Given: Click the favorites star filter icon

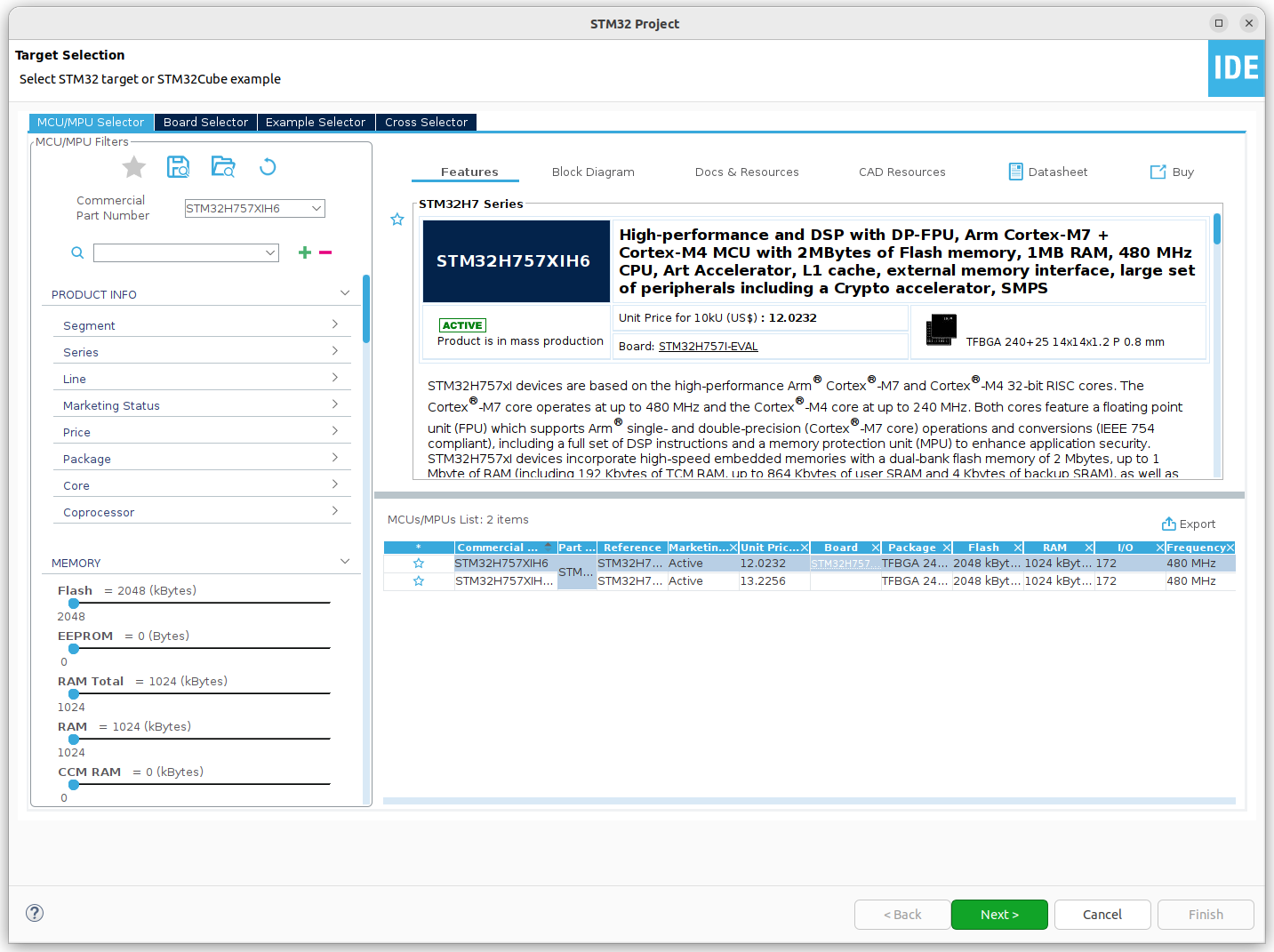Looking at the screenshot, I should (134, 167).
